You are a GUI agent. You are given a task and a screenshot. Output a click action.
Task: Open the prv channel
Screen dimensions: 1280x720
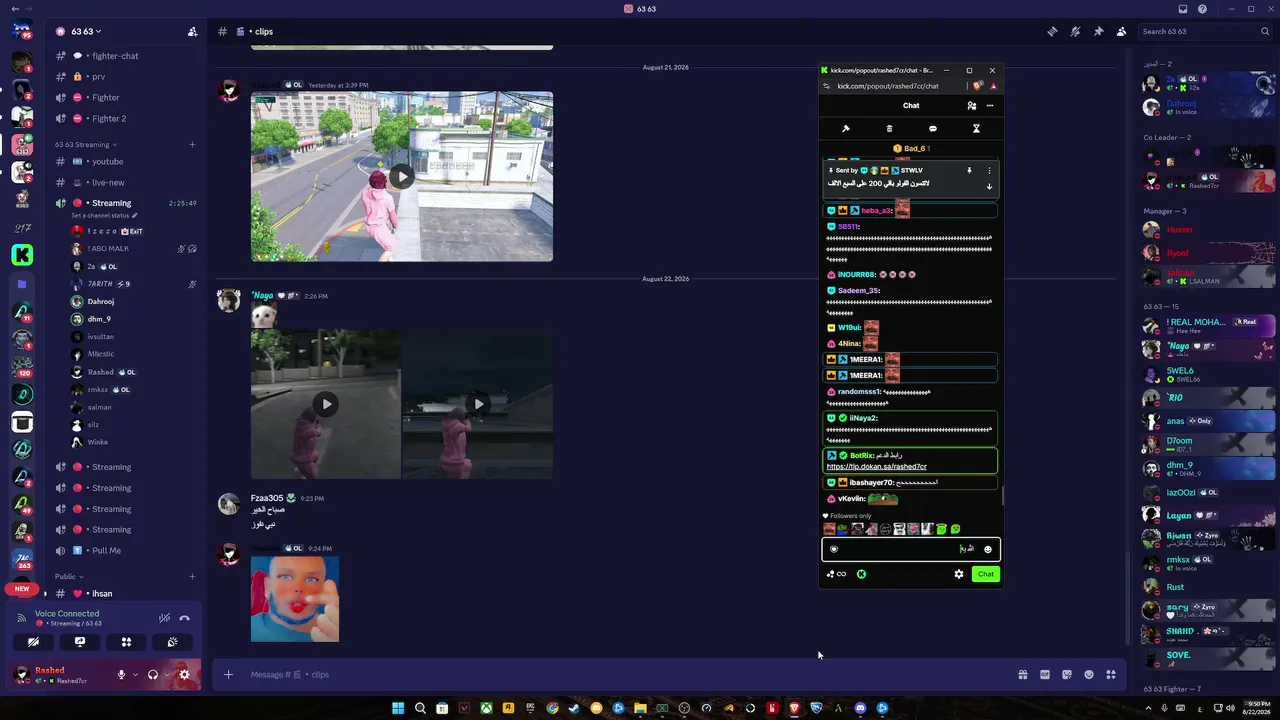[126, 76]
